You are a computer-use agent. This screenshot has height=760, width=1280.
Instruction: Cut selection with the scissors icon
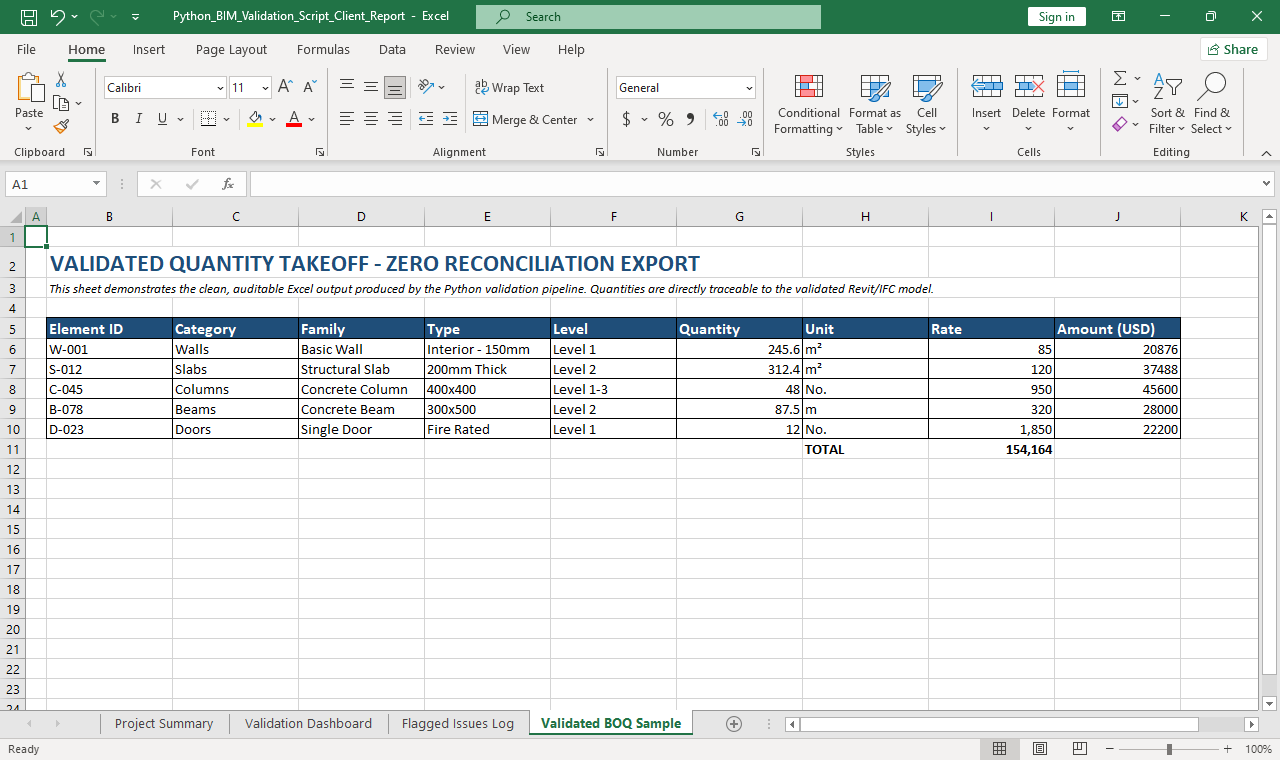coord(61,80)
